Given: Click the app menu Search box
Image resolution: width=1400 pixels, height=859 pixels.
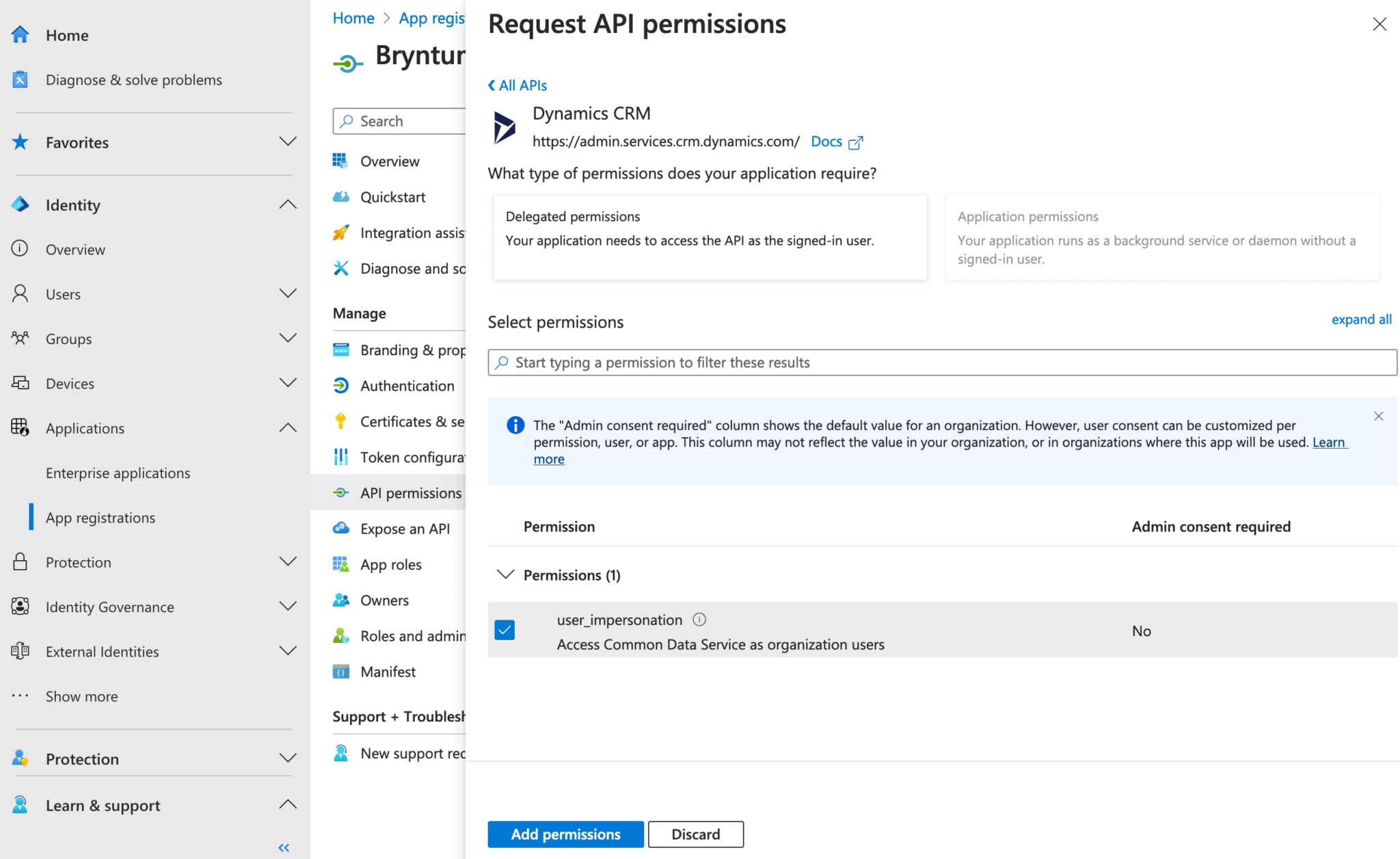Looking at the screenshot, I should (x=399, y=121).
